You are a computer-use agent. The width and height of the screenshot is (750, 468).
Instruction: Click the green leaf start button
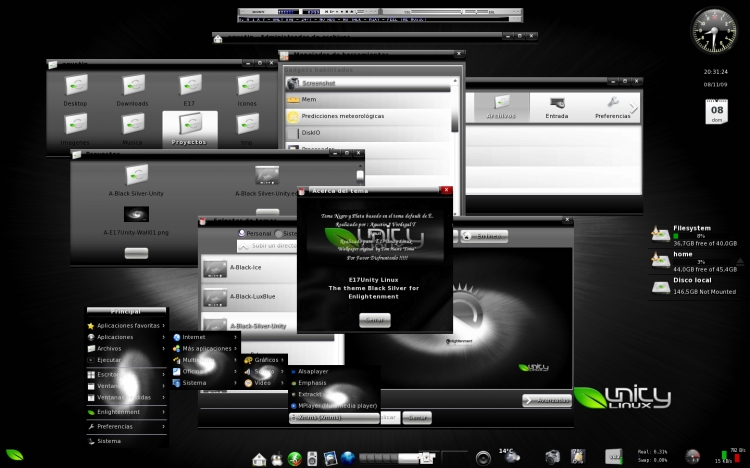click(x=15, y=455)
